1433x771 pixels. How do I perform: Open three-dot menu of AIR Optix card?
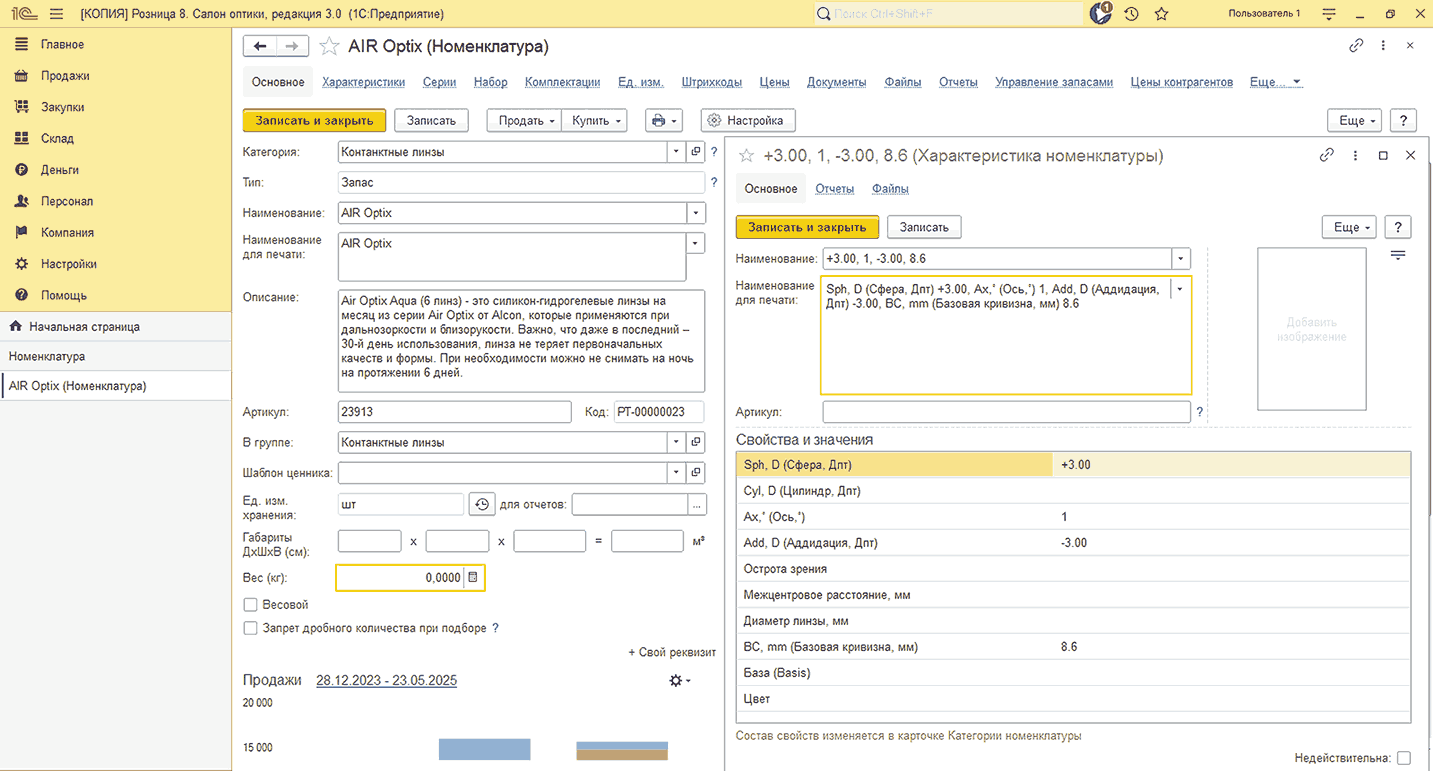(1383, 46)
